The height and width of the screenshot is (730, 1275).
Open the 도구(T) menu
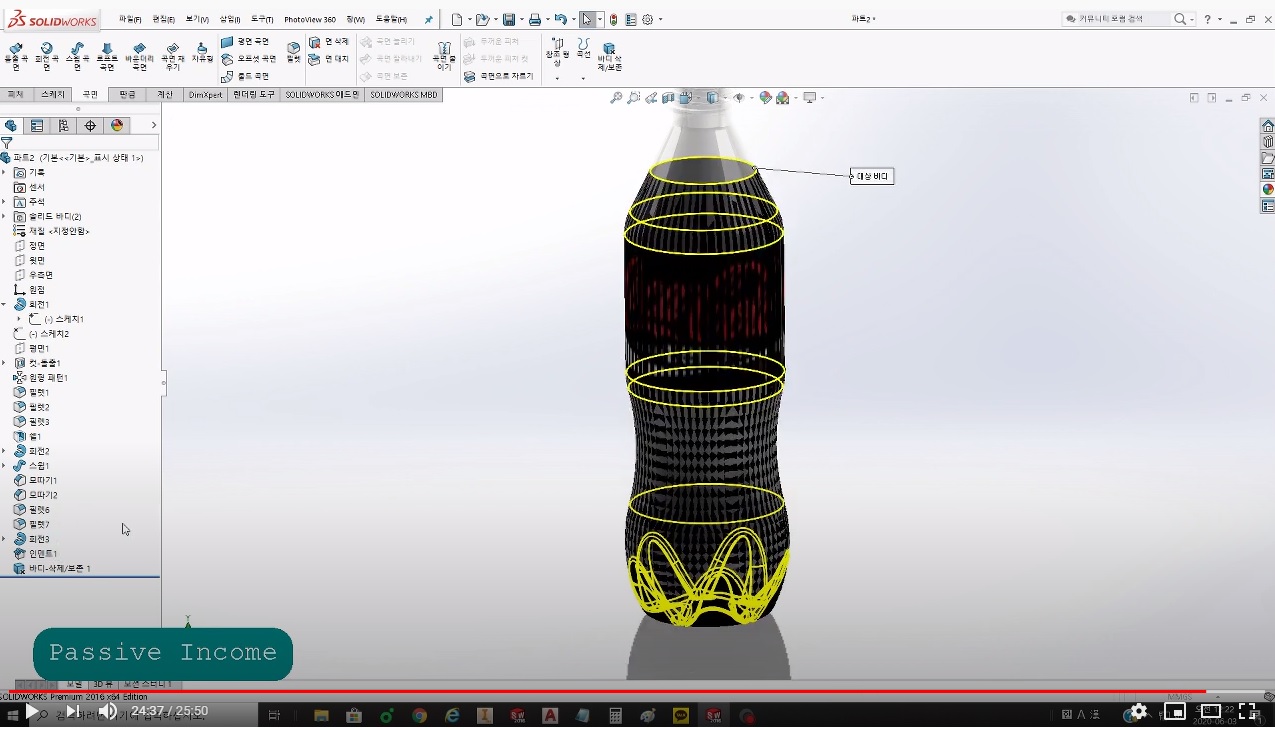coord(262,19)
